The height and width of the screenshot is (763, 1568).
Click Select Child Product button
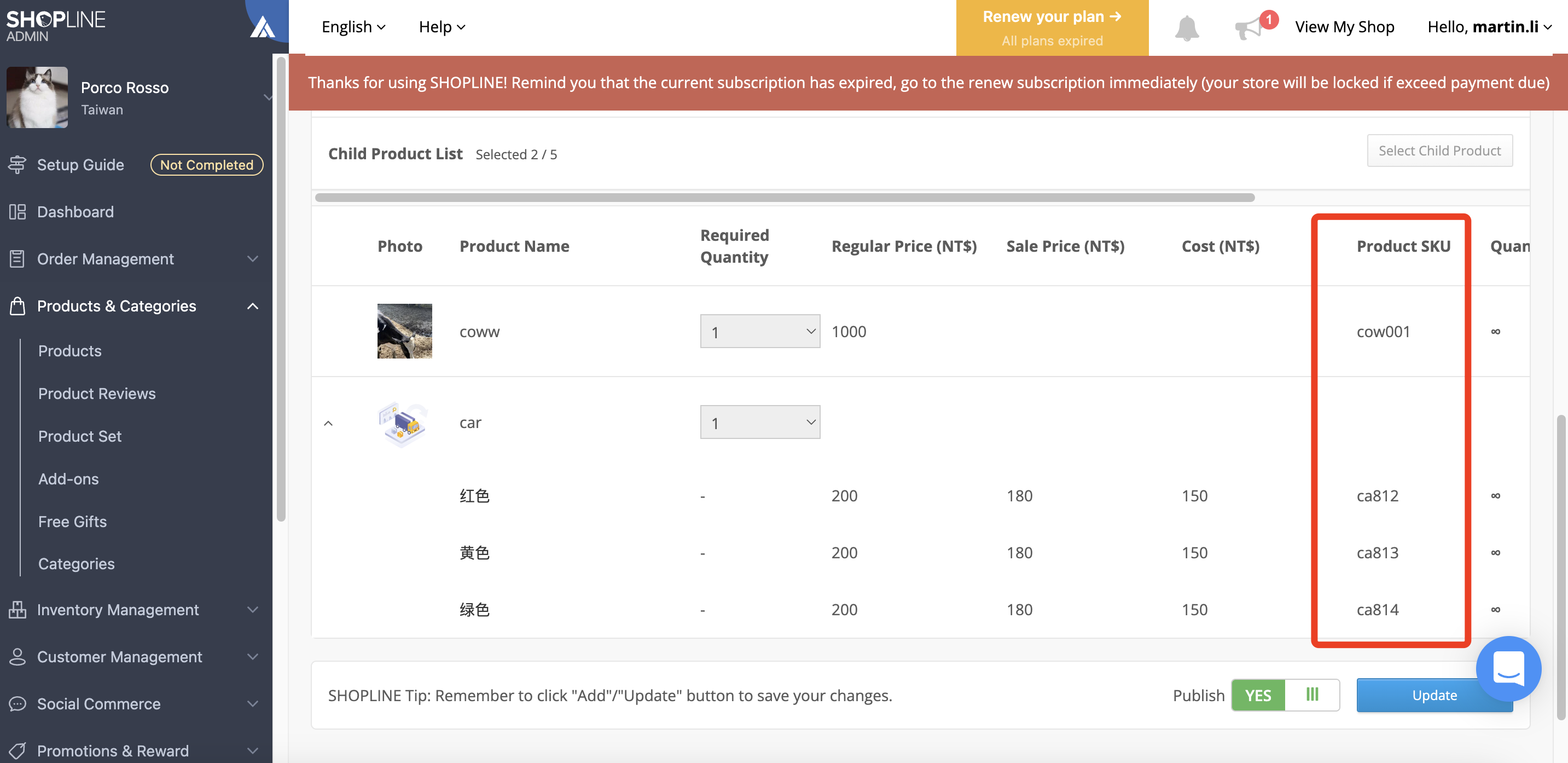click(1439, 151)
